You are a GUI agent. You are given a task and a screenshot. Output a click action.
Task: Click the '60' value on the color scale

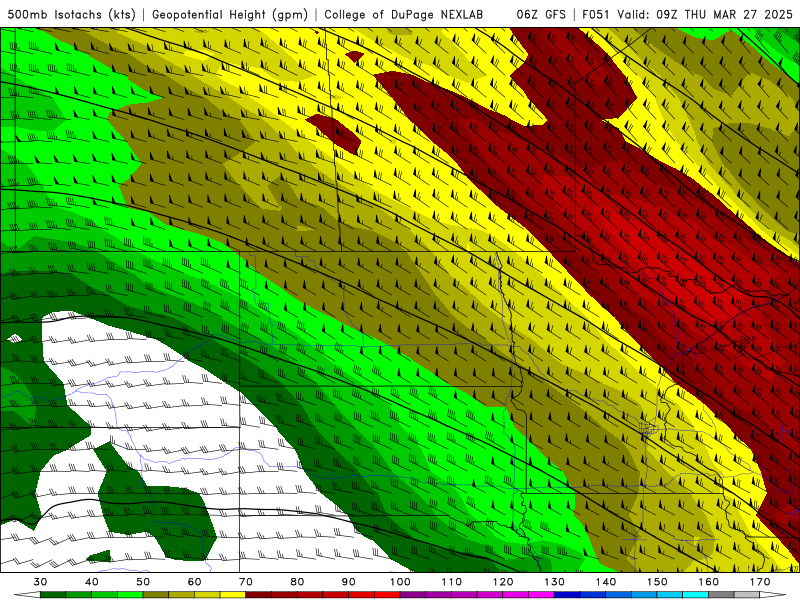(x=194, y=582)
